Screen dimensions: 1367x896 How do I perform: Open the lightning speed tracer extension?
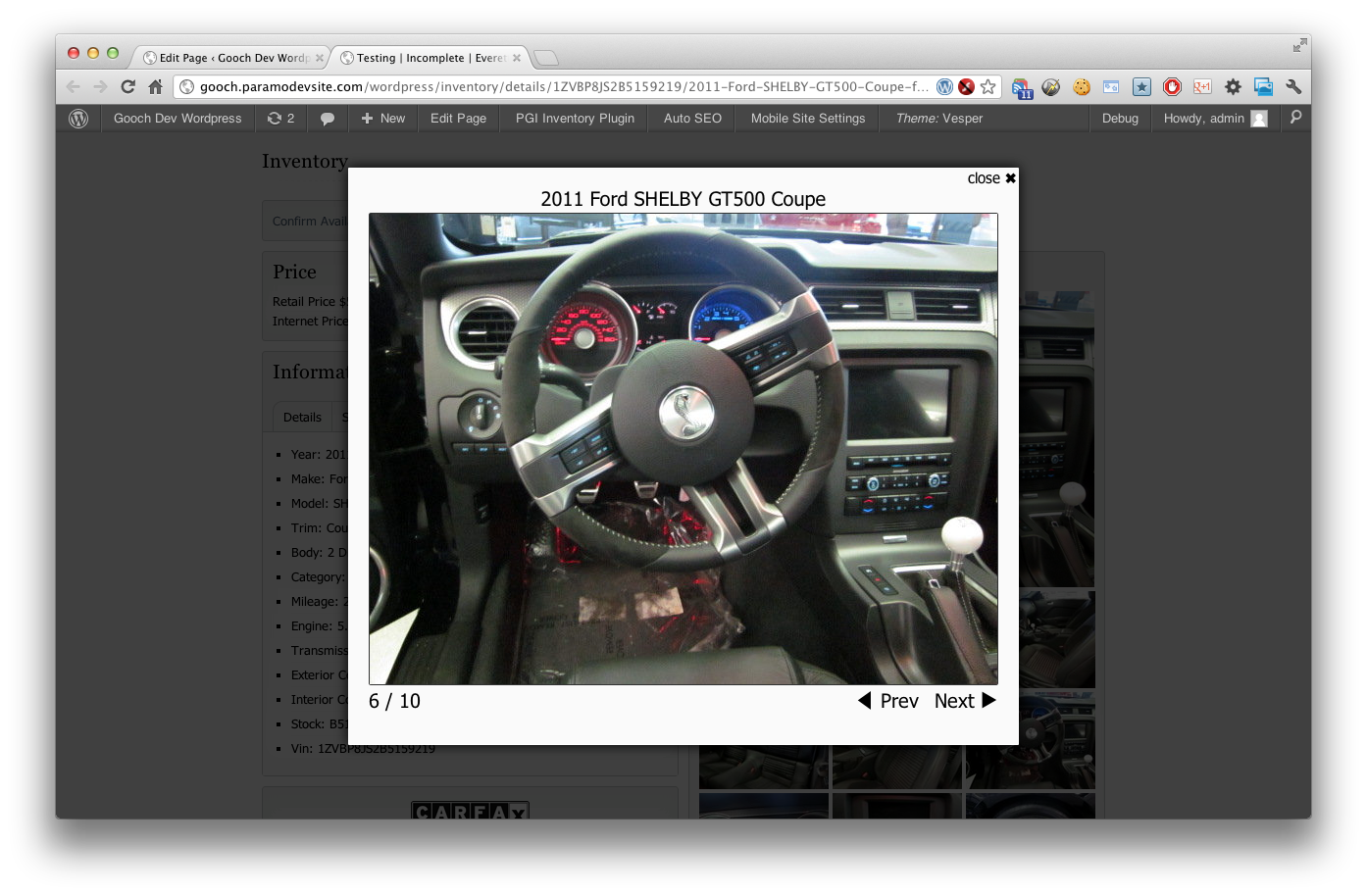(x=1051, y=87)
